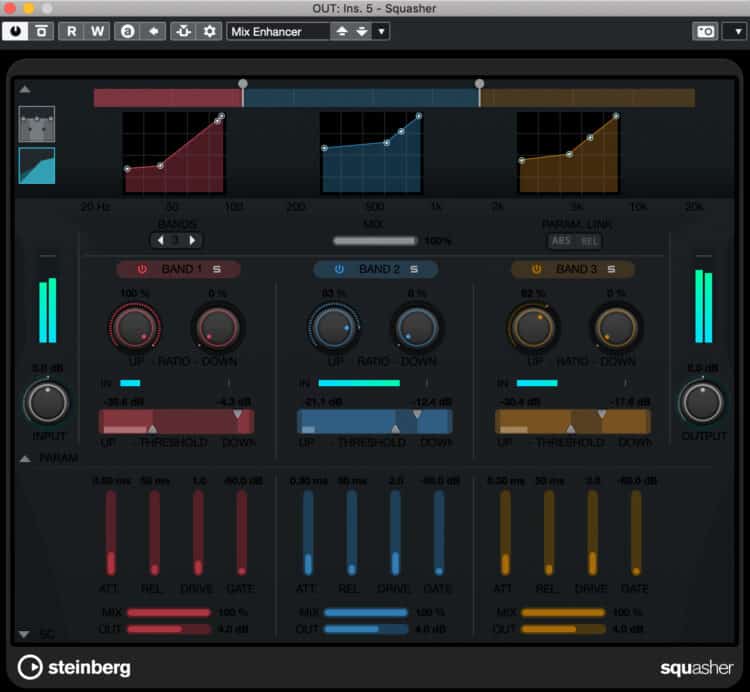The image size is (750, 692).
Task: Click the Steinberg logo
Action: (x=74, y=667)
